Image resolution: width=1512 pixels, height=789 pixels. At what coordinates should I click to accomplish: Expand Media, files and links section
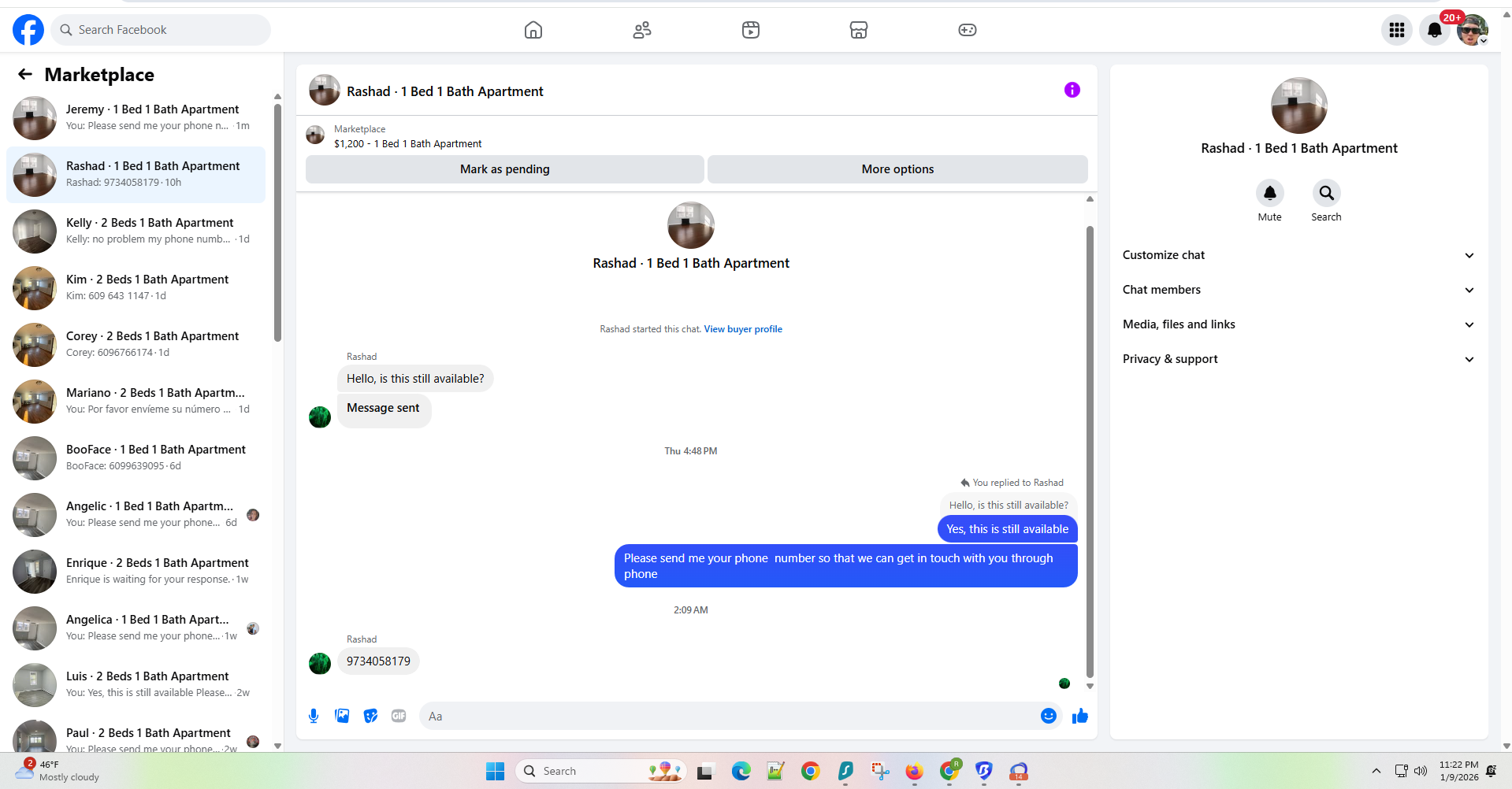coord(1298,324)
